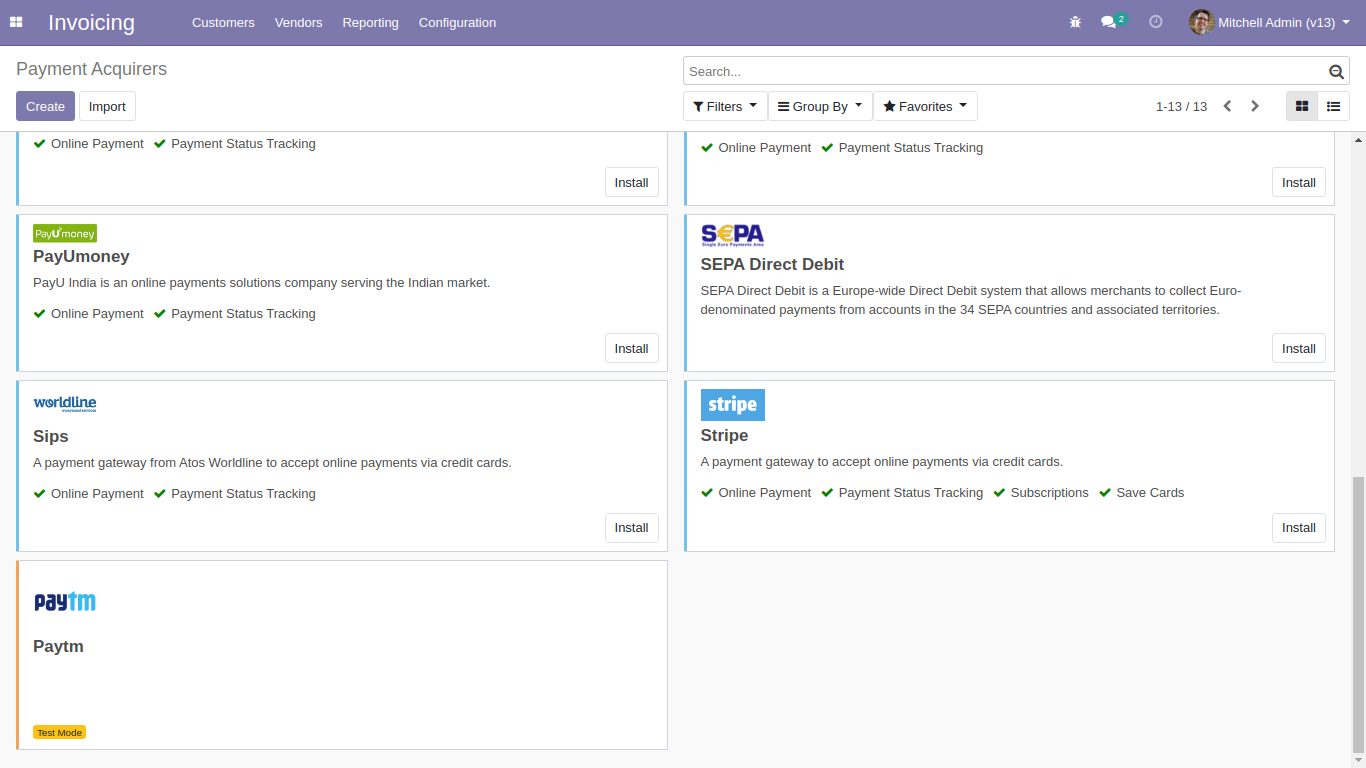1366x768 pixels.
Task: Open the Stripe card title
Action: [724, 436]
